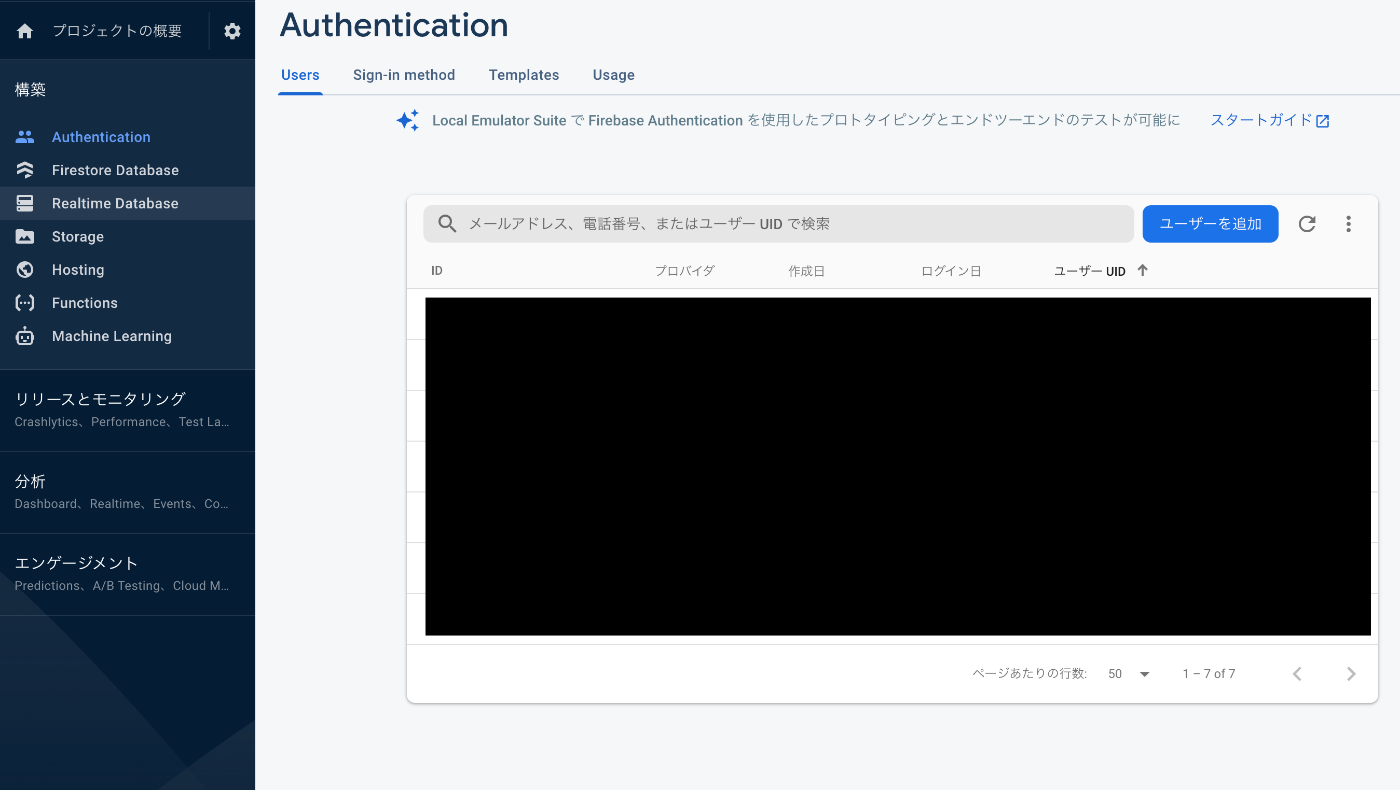Screen dimensions: 1400x790
Task: Expand 分析 section
Action: coord(127,492)
